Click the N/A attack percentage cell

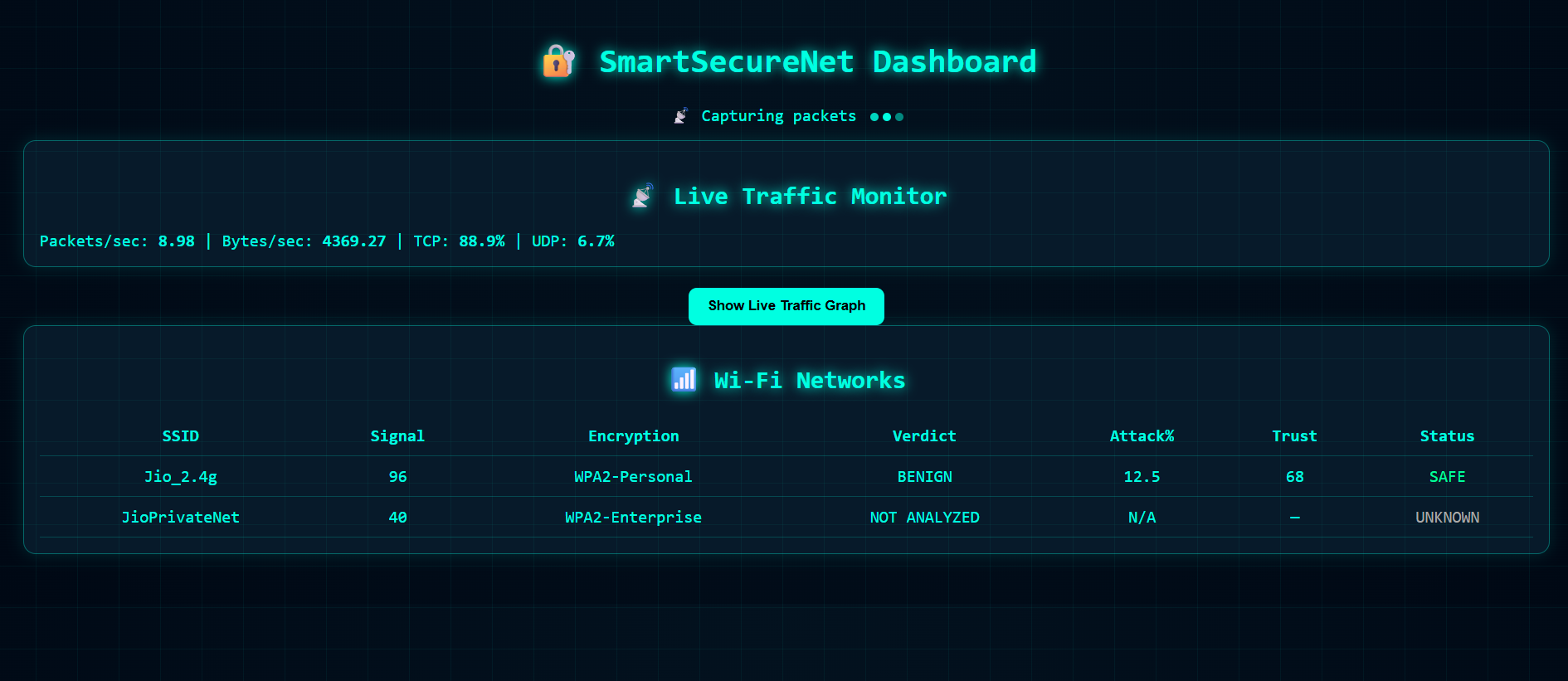pyautogui.click(x=1142, y=518)
